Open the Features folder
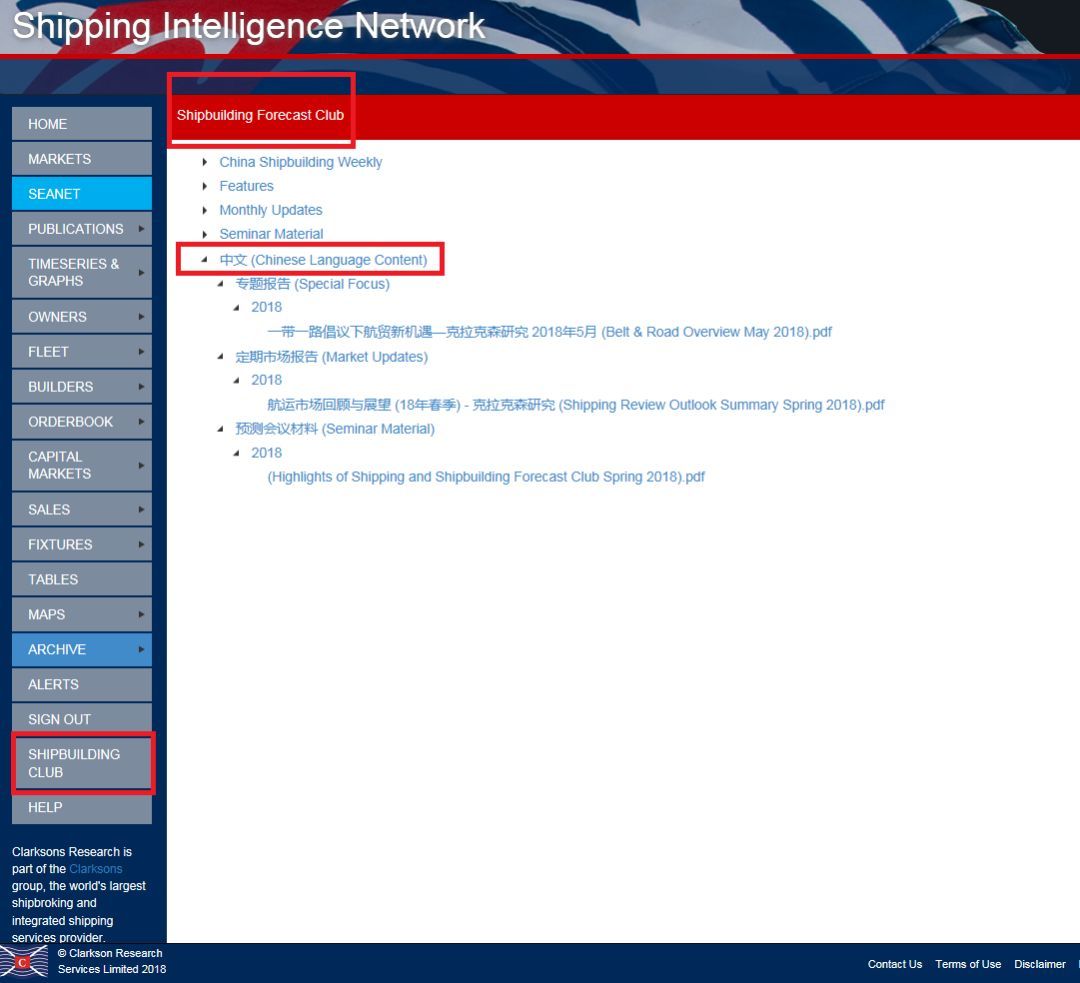Screen dimensions: 1080x983 [246, 186]
